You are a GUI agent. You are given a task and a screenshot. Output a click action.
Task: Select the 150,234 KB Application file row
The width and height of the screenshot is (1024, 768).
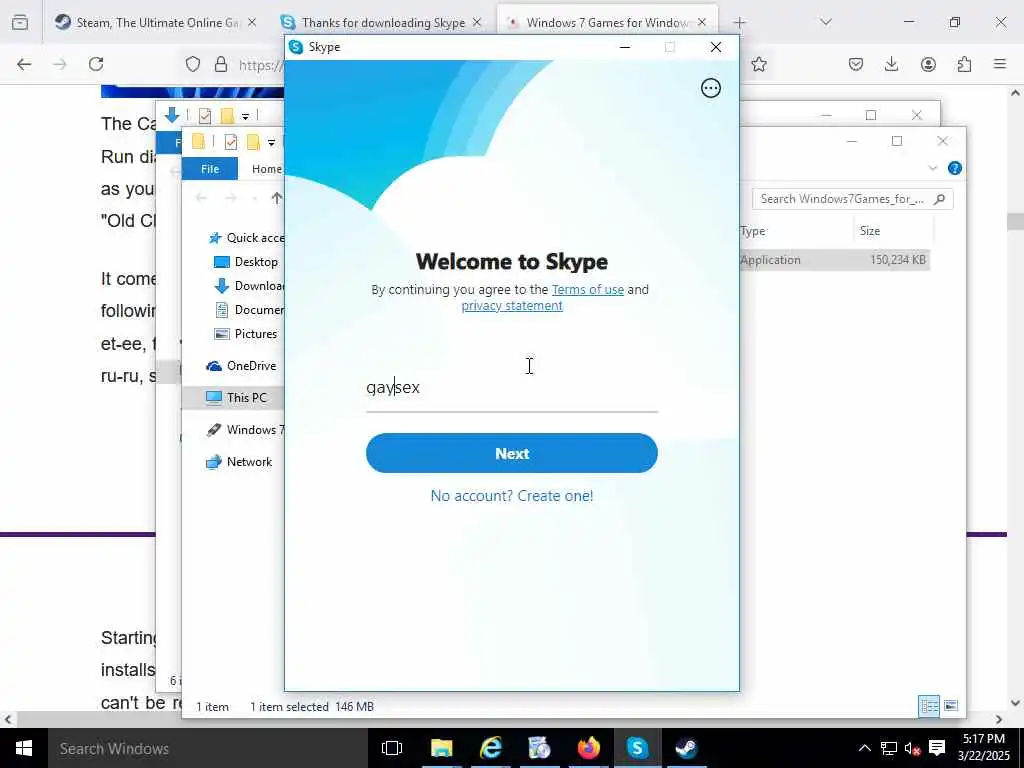click(834, 260)
